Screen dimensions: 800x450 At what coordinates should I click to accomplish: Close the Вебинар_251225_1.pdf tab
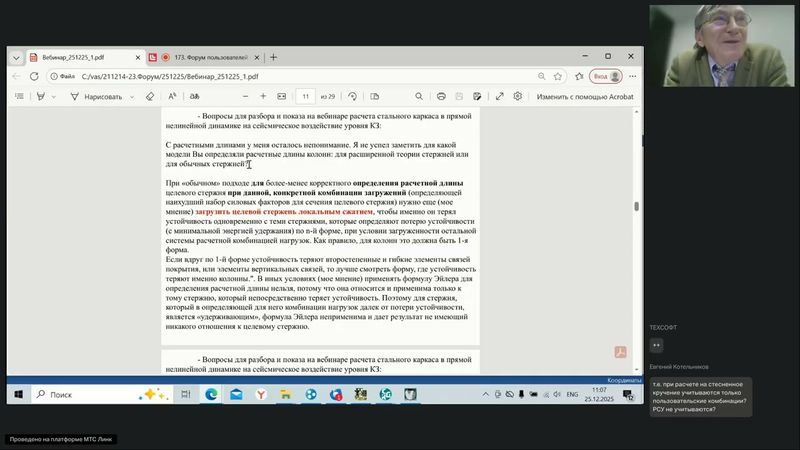137,58
